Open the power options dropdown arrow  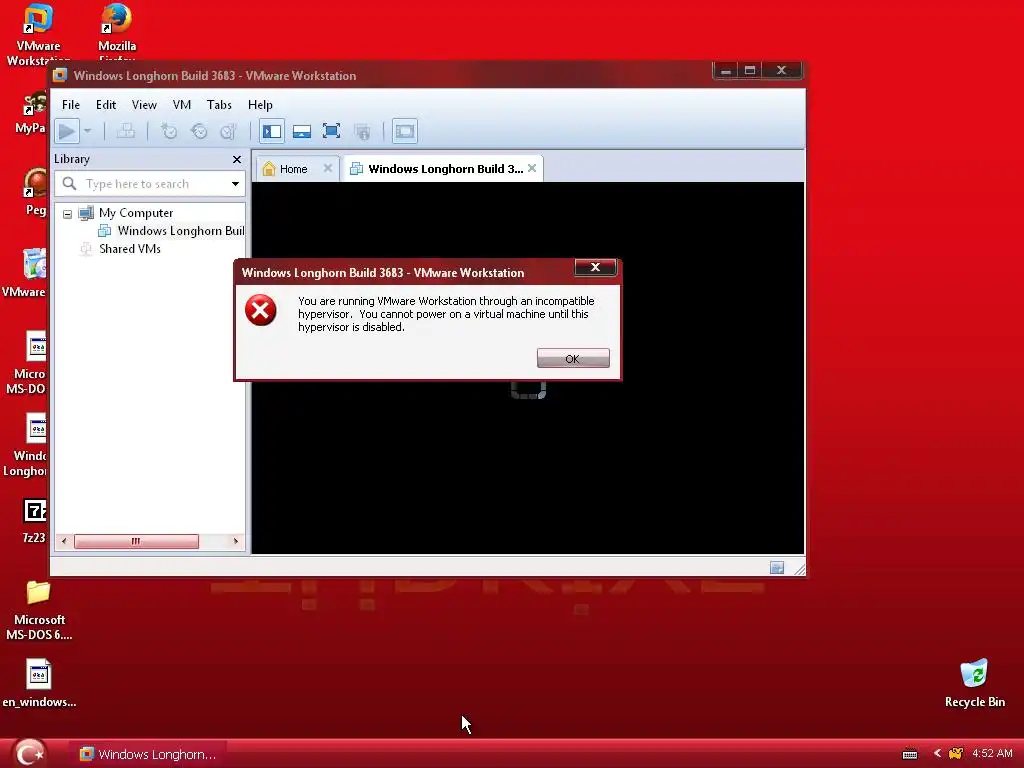pyautogui.click(x=88, y=131)
